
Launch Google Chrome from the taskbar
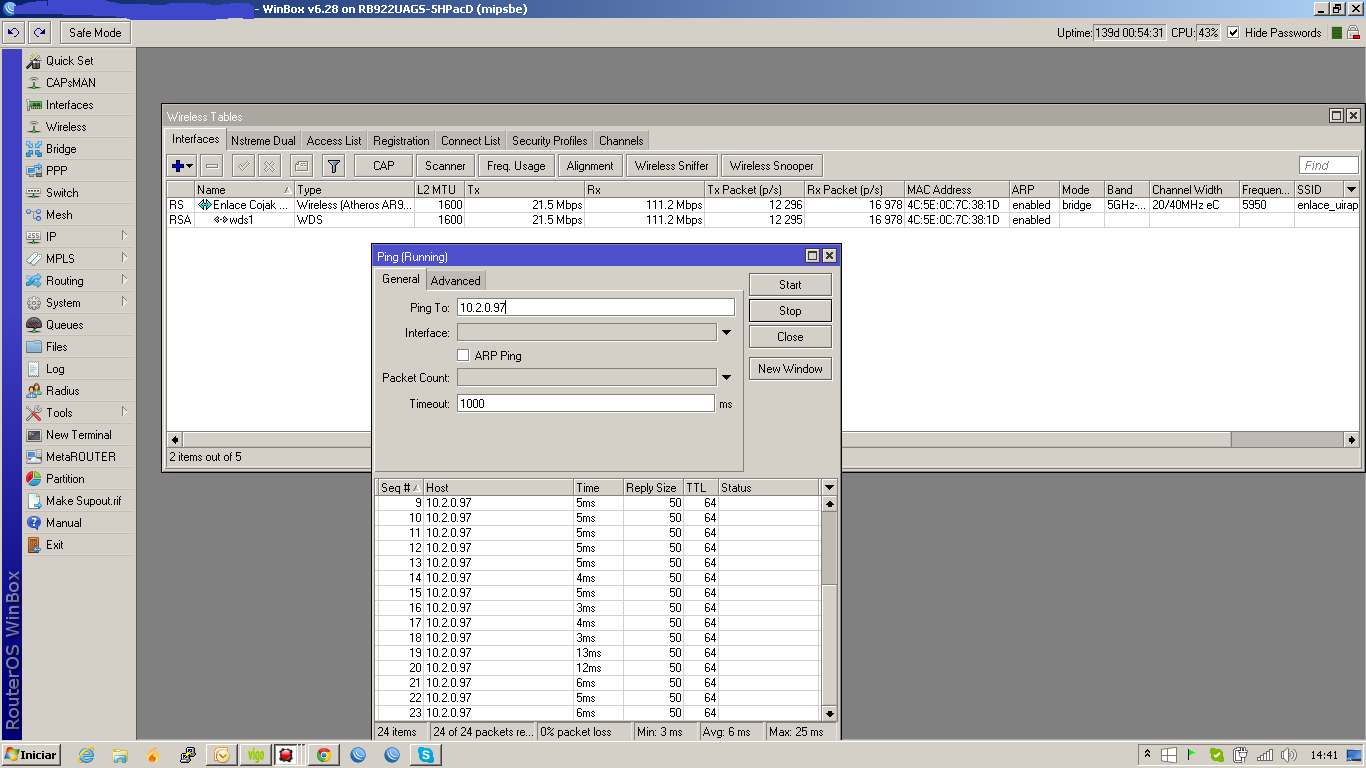[323, 755]
